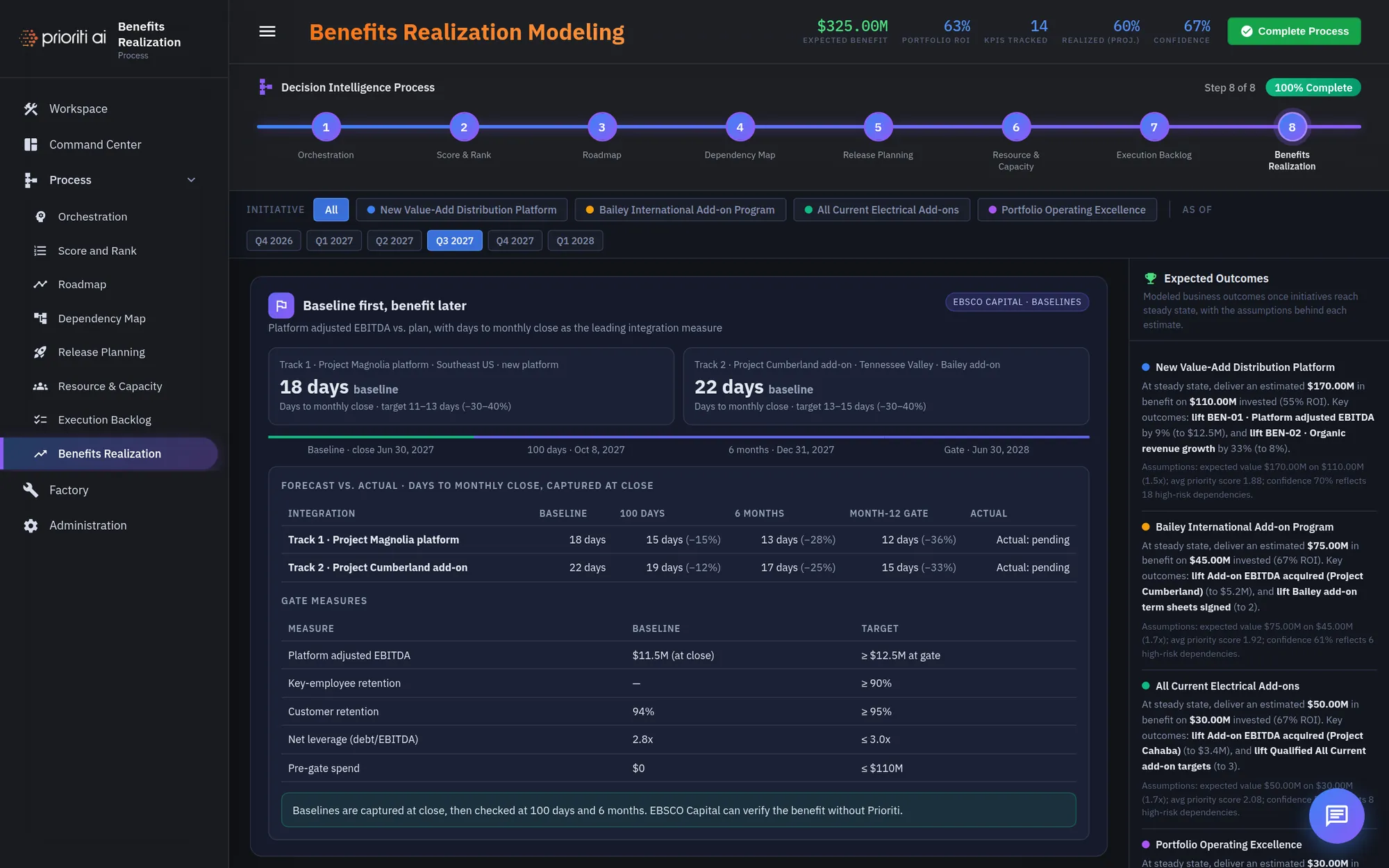Image resolution: width=1389 pixels, height=868 pixels.
Task: Filter by All Current Electrical Add-ons
Action: [881, 210]
